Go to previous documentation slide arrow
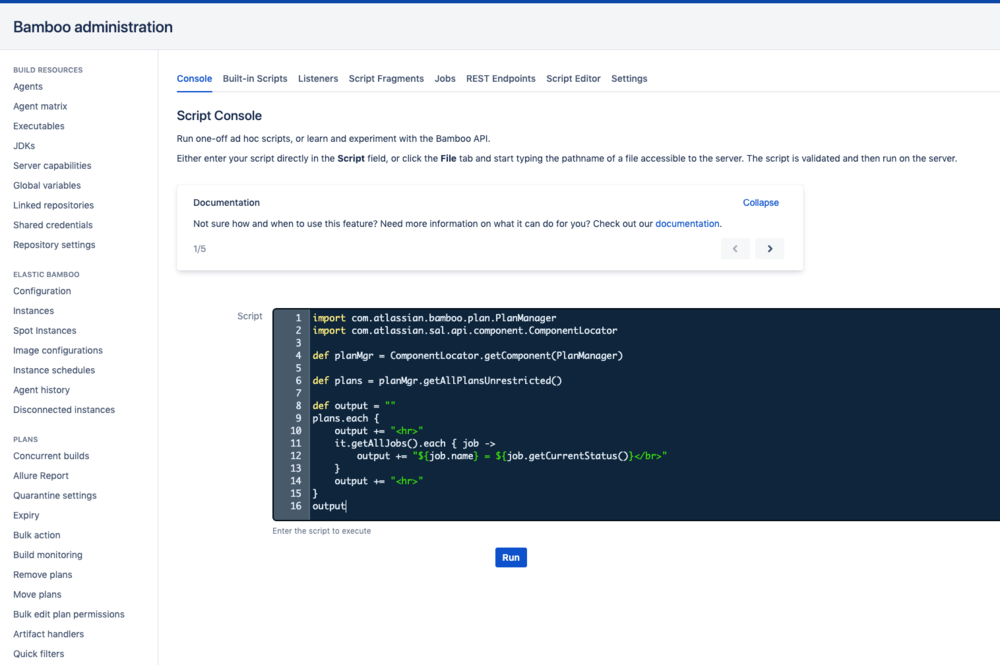 (x=735, y=249)
